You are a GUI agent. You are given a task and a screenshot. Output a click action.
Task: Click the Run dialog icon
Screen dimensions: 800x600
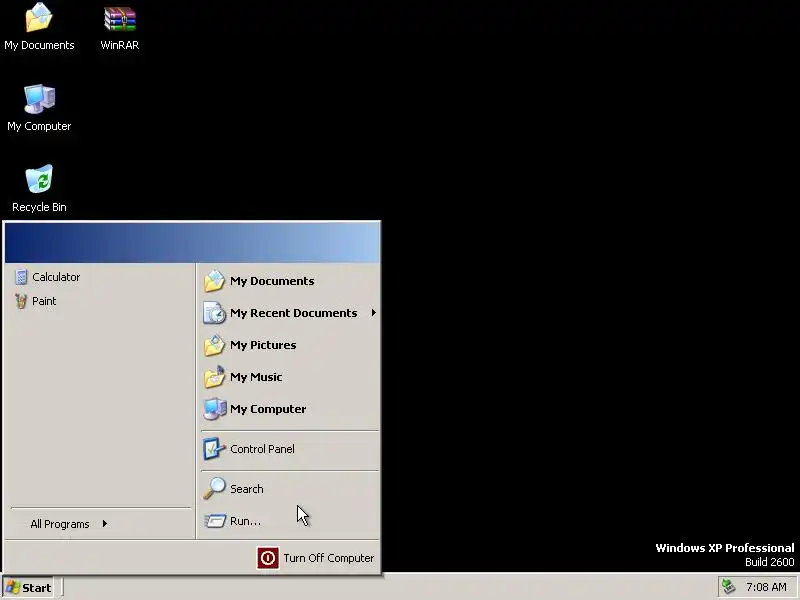click(215, 520)
